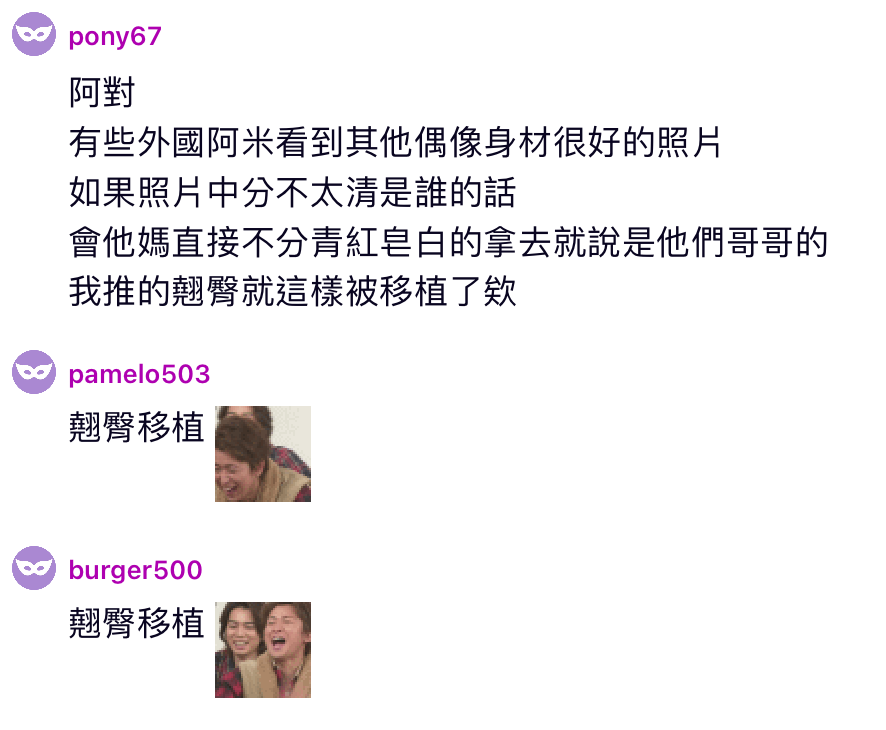This screenshot has height=730, width=886.
Task: Click the line starting with 有些外國阿米
Action: [x=394, y=142]
